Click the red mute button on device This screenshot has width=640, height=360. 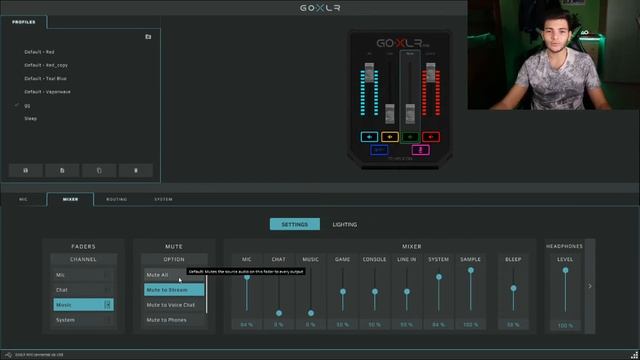[431, 137]
